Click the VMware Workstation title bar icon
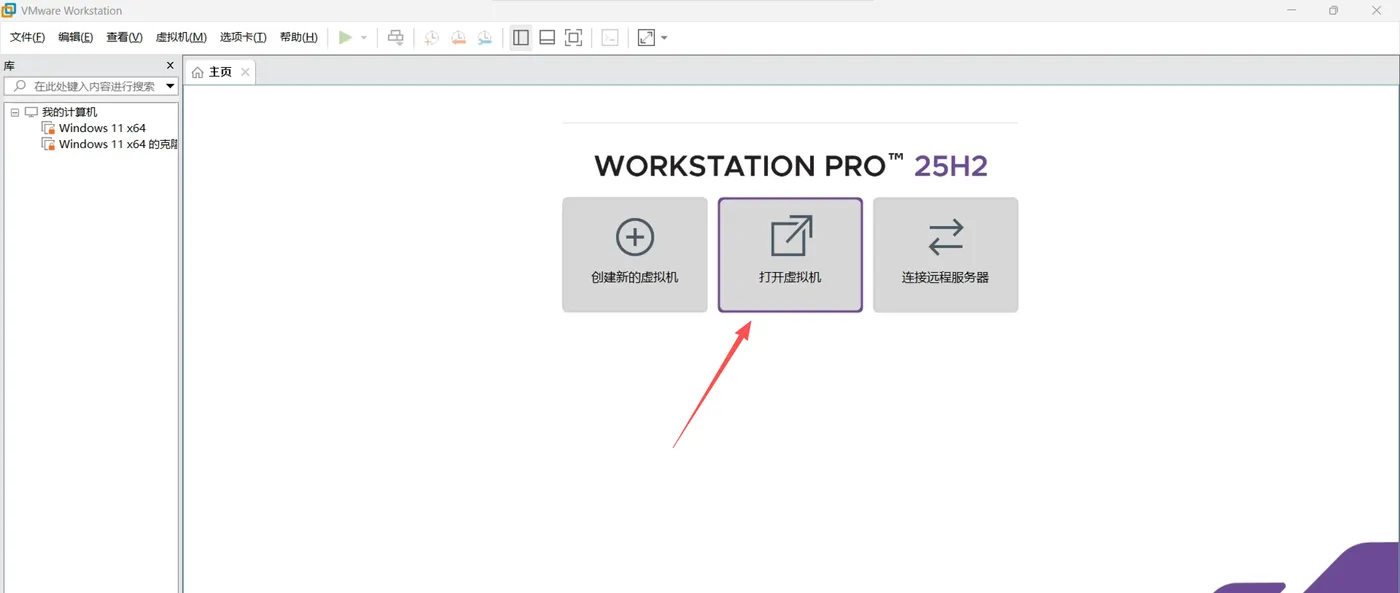 (x=8, y=10)
